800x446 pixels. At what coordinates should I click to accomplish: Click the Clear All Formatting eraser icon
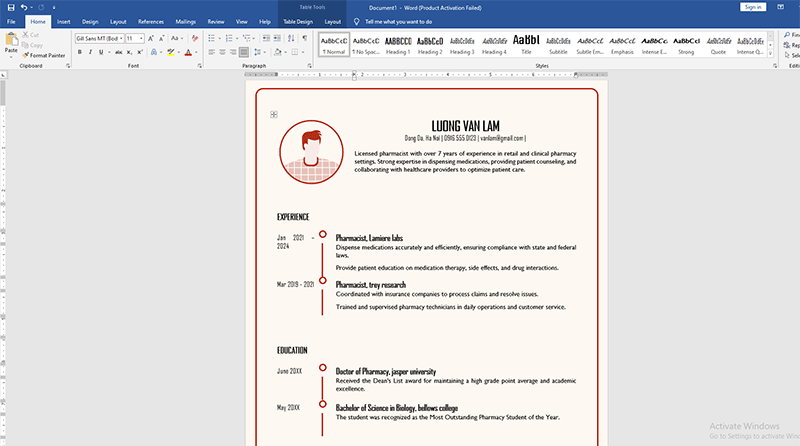(194, 38)
